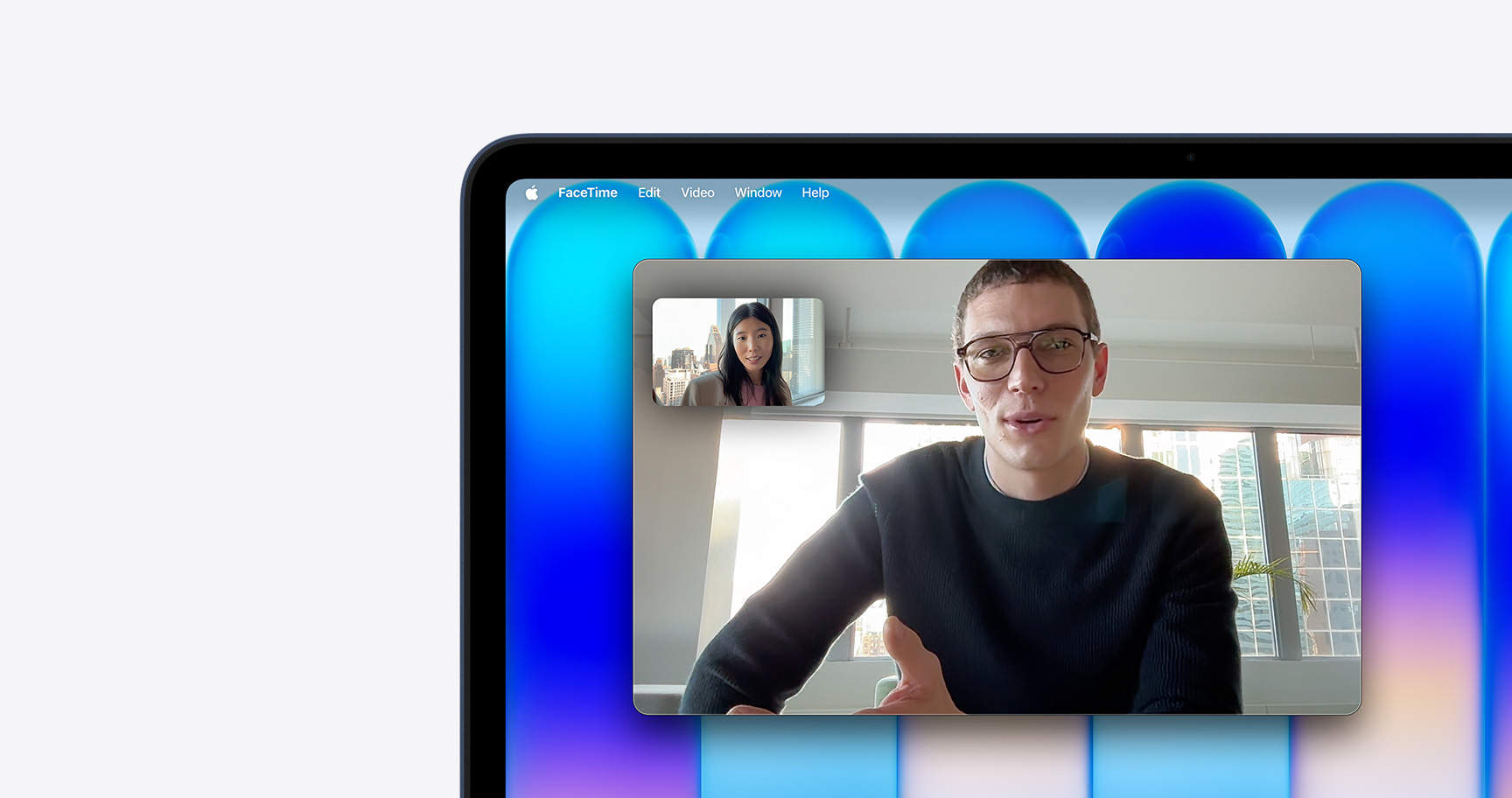Open the Video menu
This screenshot has width=1512, height=798.
point(697,192)
